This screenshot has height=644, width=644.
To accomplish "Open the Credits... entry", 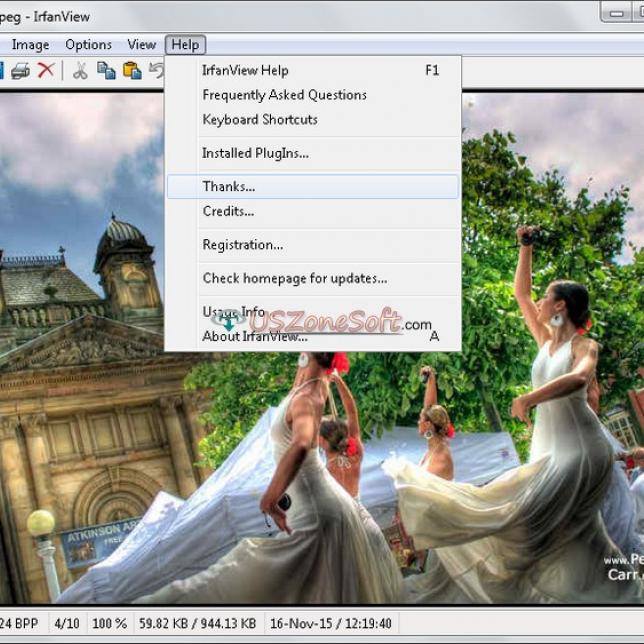I will point(228,211).
